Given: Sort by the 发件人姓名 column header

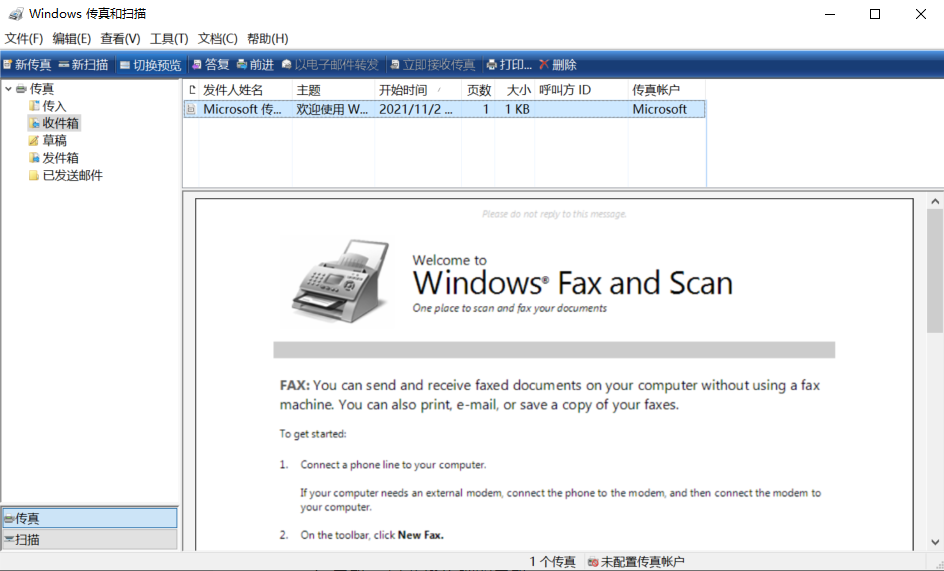Looking at the screenshot, I should (246, 90).
